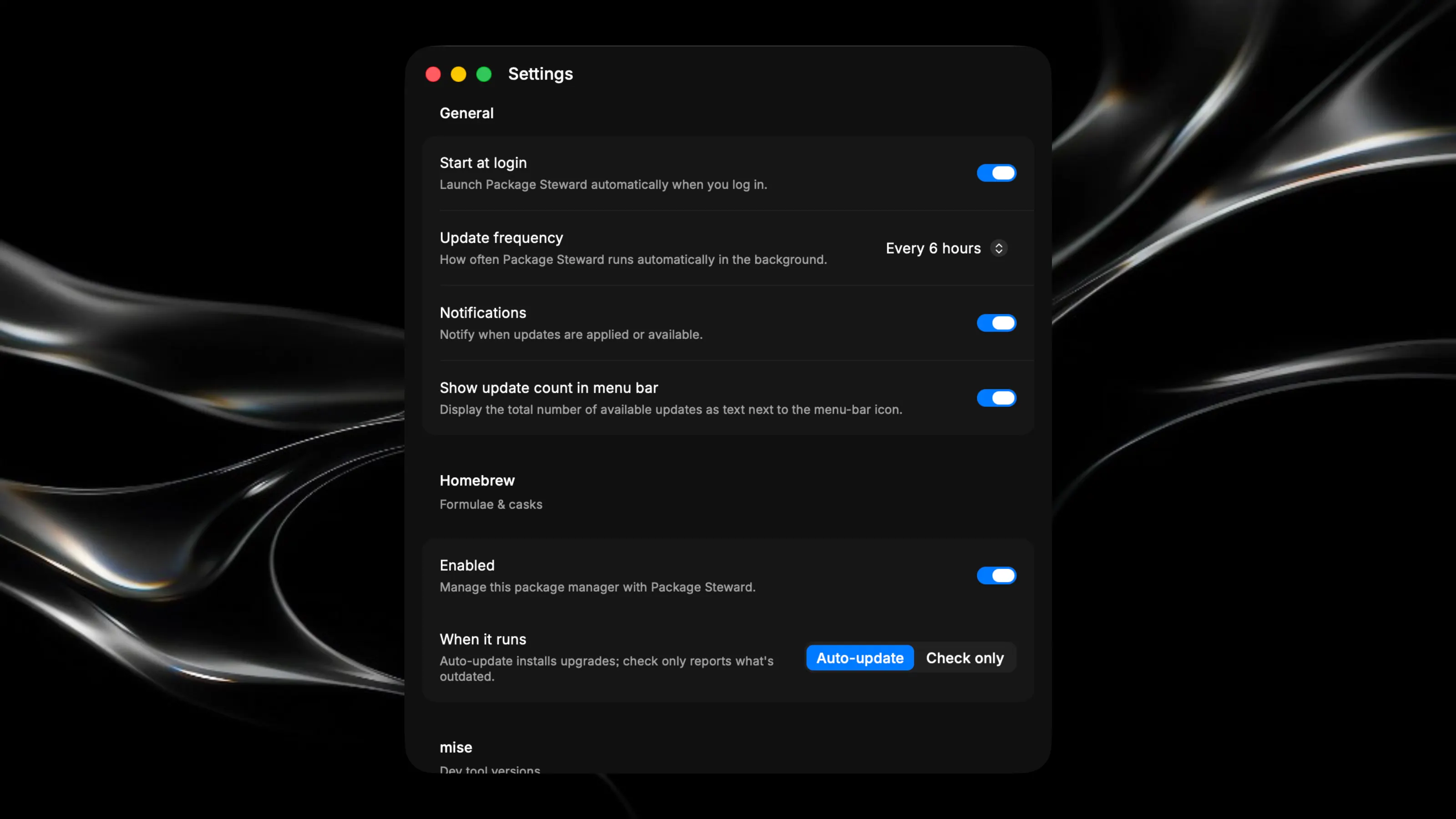Click the 'Start at login' label
The height and width of the screenshot is (819, 1456).
[x=483, y=163]
